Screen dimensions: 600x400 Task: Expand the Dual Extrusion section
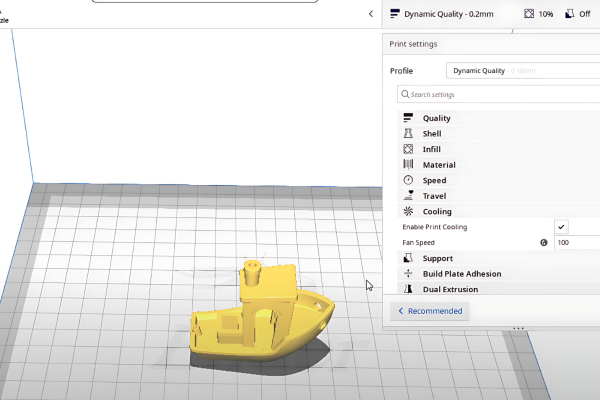tap(450, 289)
